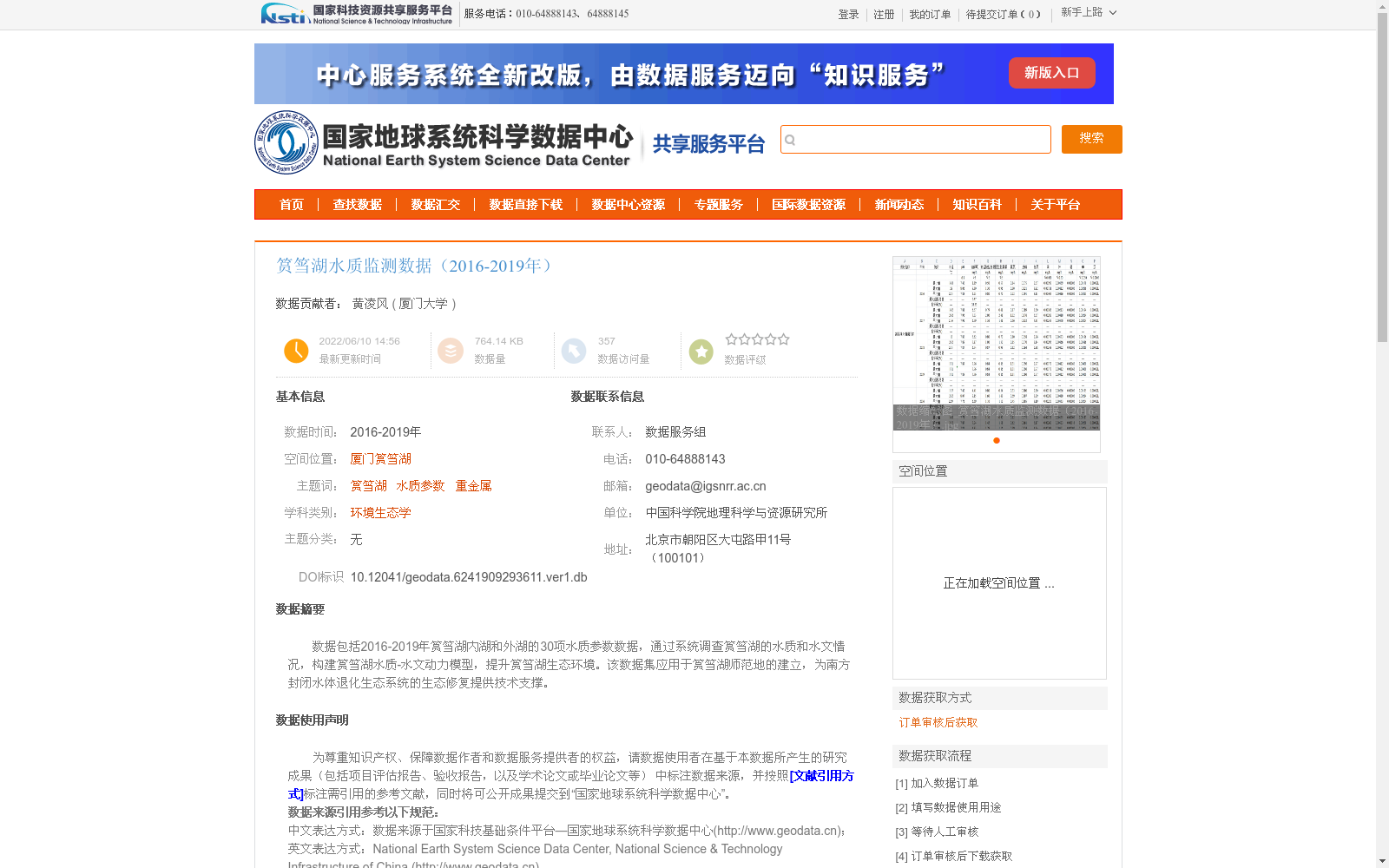This screenshot has height=868, width=1389.
Task: Open the 首页 menu item
Action: click(x=292, y=205)
